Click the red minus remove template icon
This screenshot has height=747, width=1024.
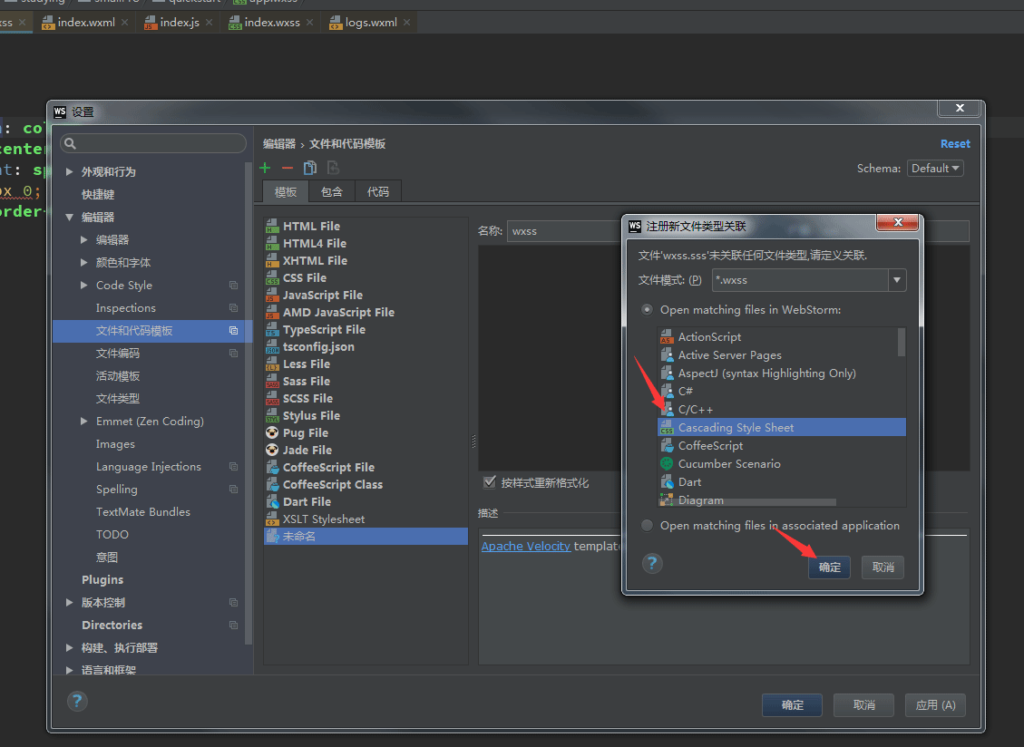[x=287, y=168]
